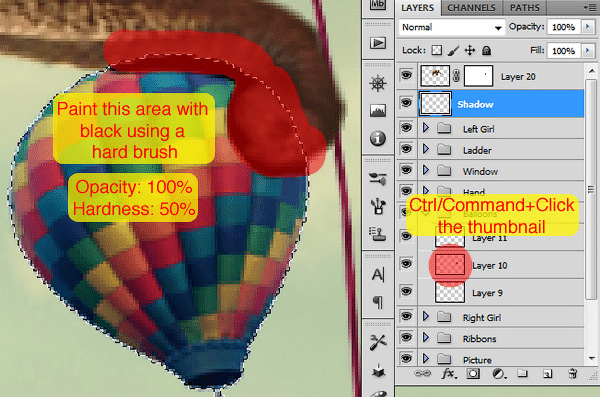Viewport: 600px width, 397px height.
Task: Select the 'Ribbons' group name
Action: point(479,339)
